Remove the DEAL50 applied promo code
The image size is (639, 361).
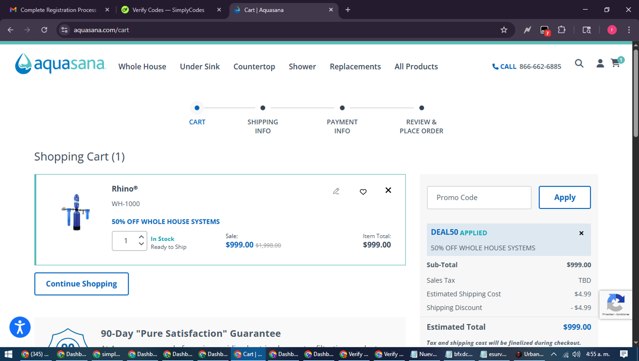tap(581, 233)
